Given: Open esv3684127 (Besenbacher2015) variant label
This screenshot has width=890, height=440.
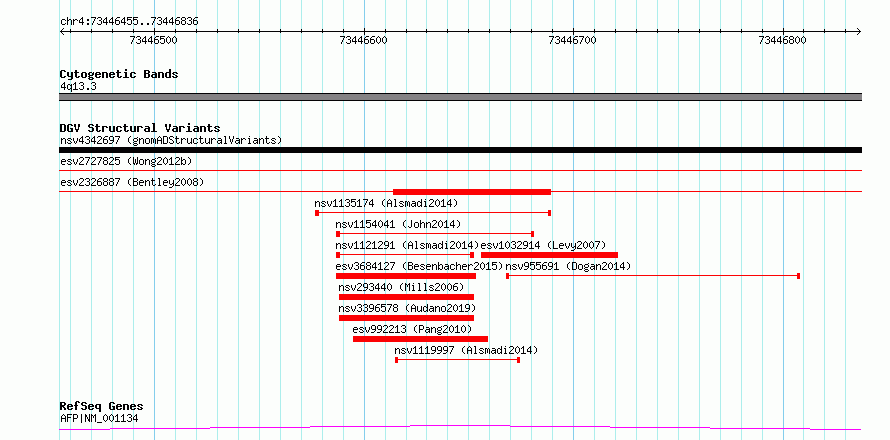Looking at the screenshot, I should [419, 266].
